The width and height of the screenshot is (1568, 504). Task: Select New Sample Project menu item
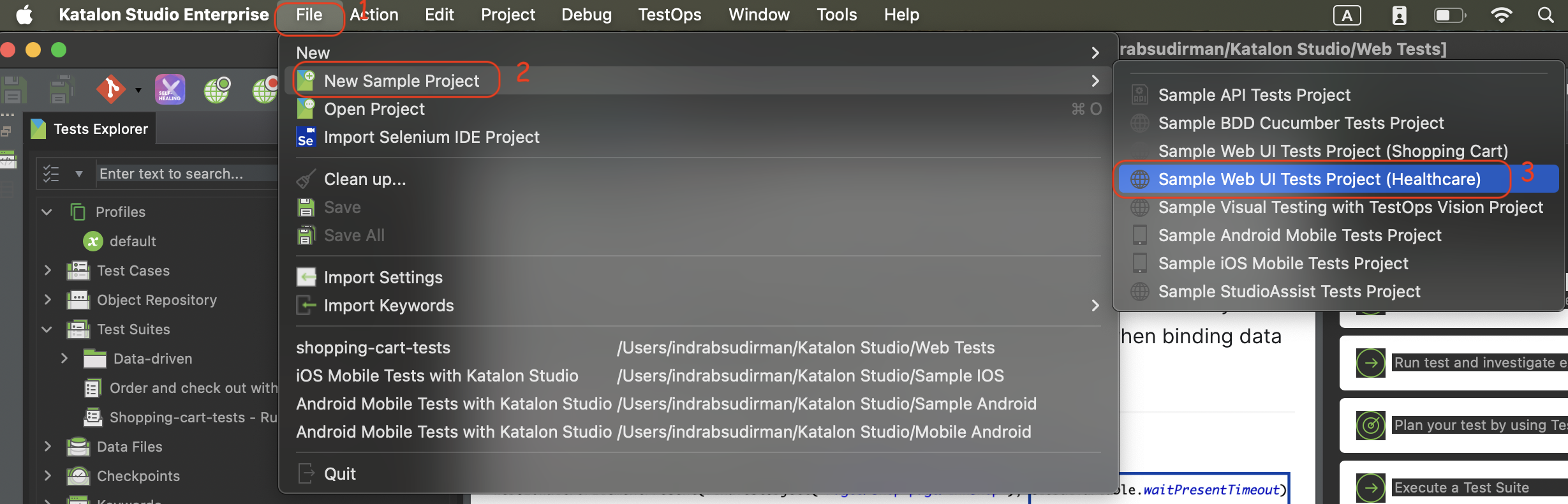point(699,81)
